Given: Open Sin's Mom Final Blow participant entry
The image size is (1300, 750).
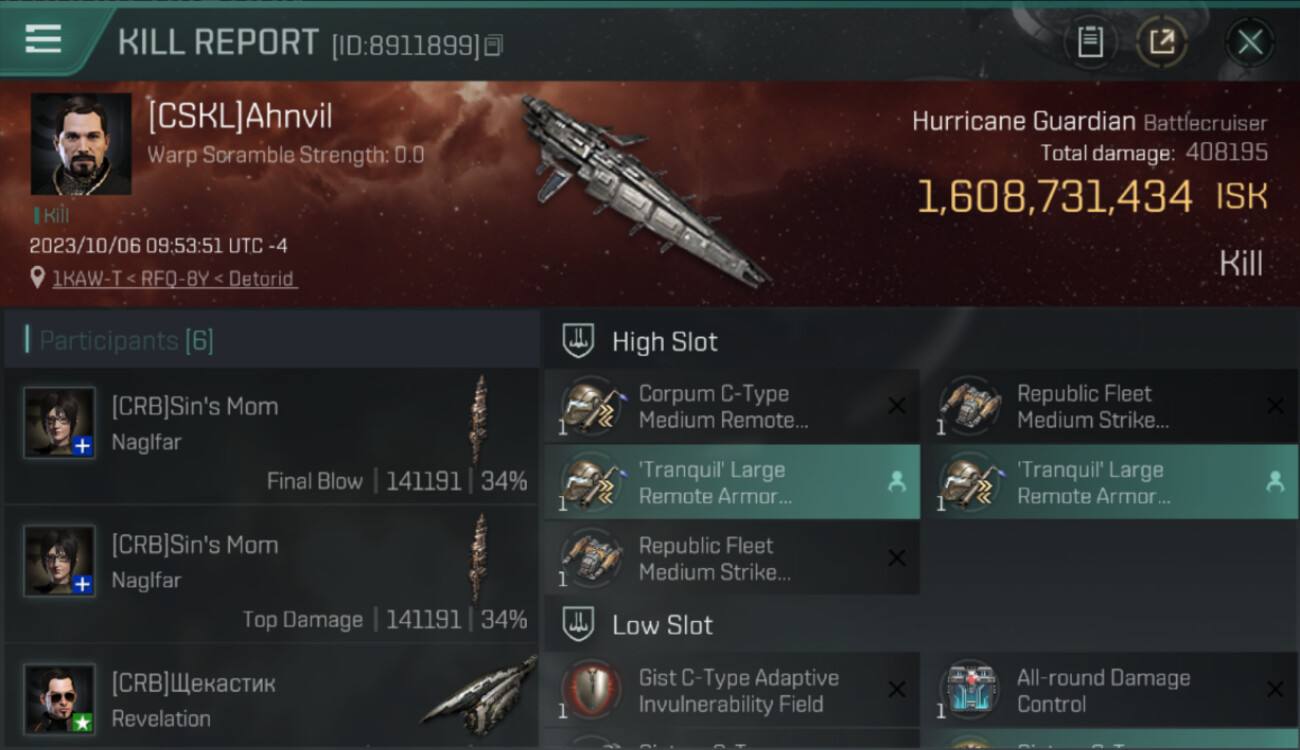Looking at the screenshot, I should 272,436.
